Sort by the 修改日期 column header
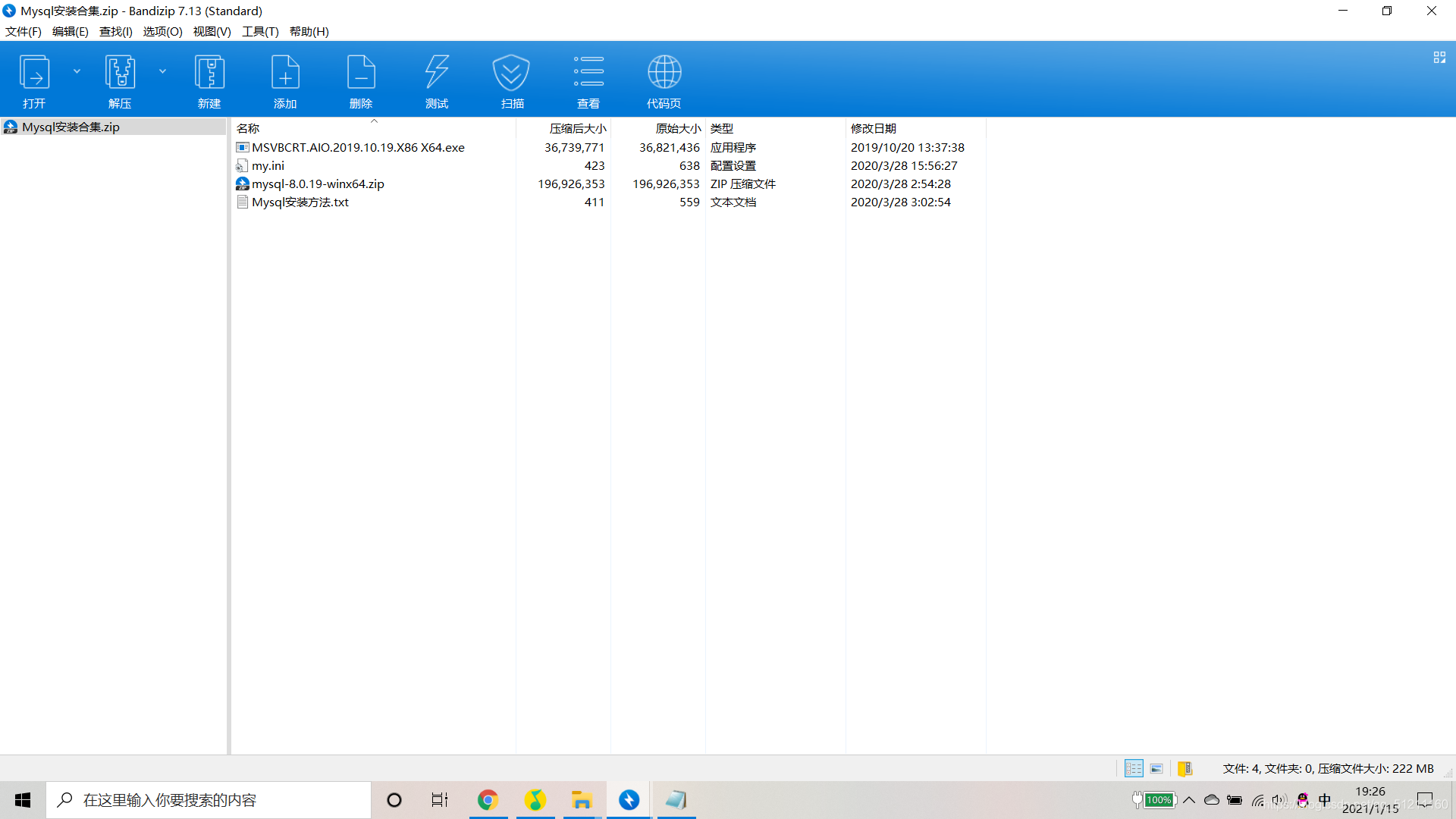 (915, 128)
